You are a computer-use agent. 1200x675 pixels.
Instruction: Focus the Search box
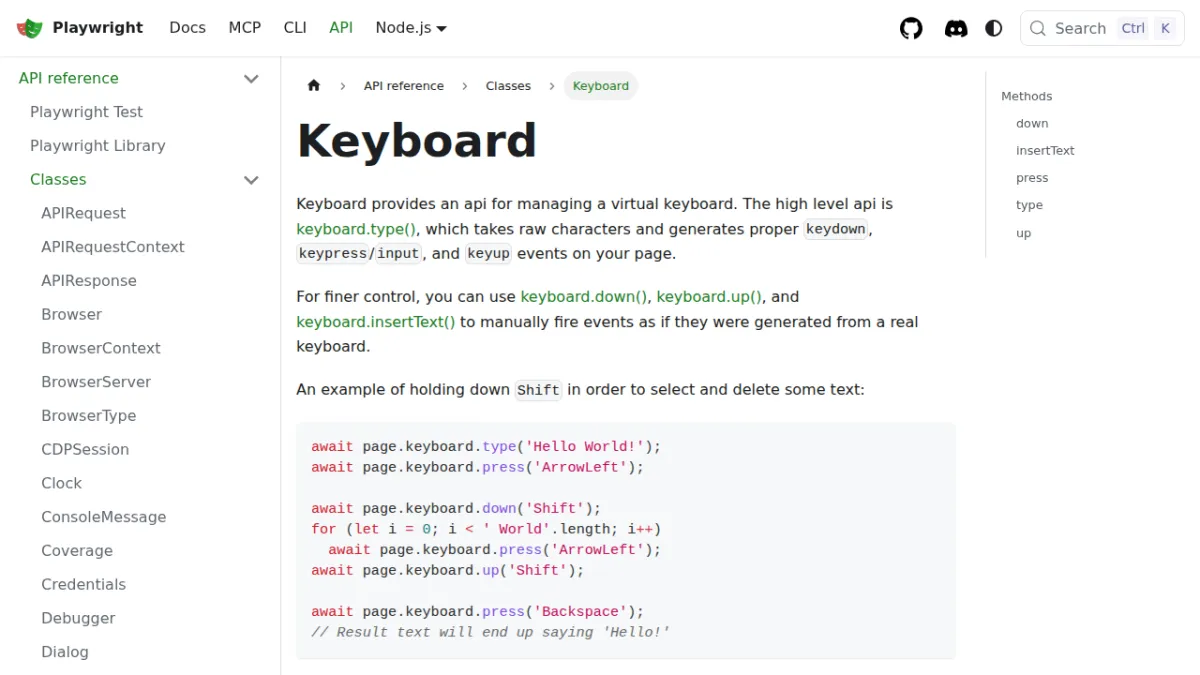click(1102, 28)
